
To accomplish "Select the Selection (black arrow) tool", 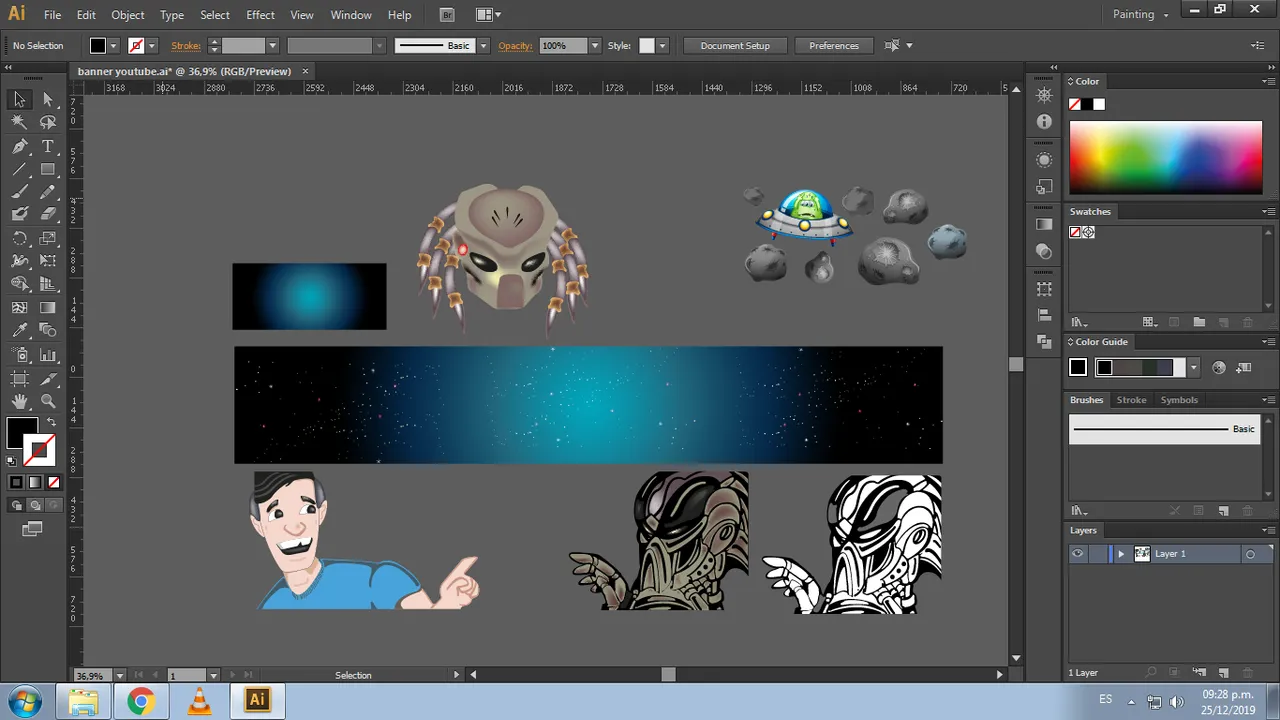I will 19,99.
